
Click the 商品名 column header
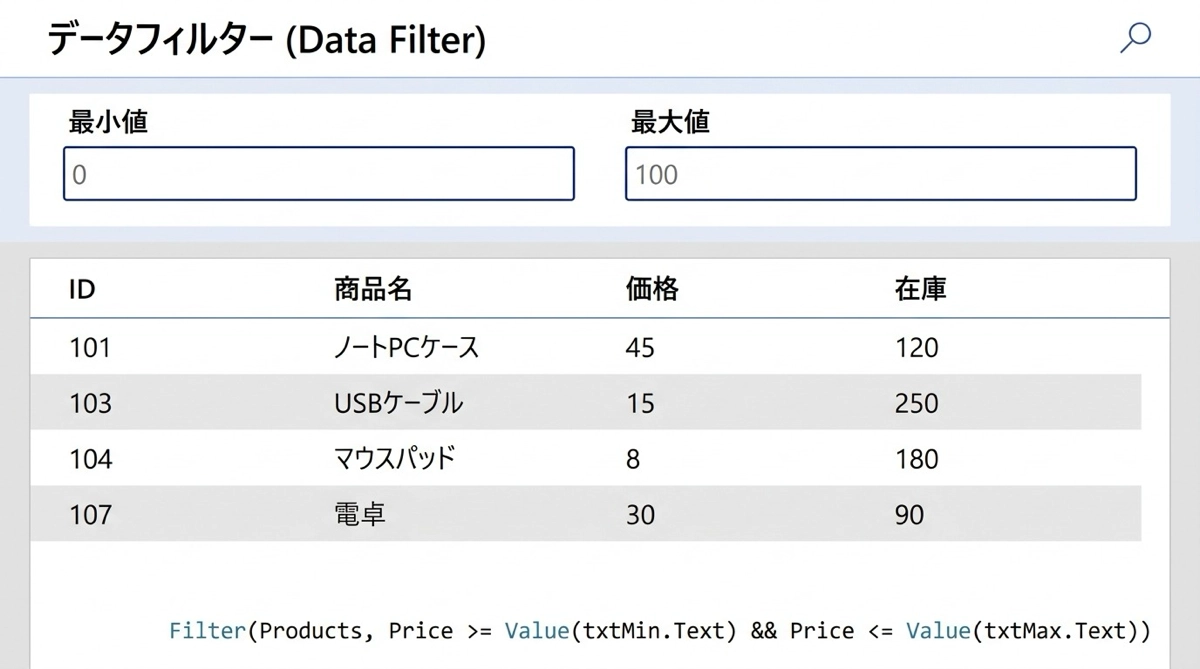coord(372,289)
